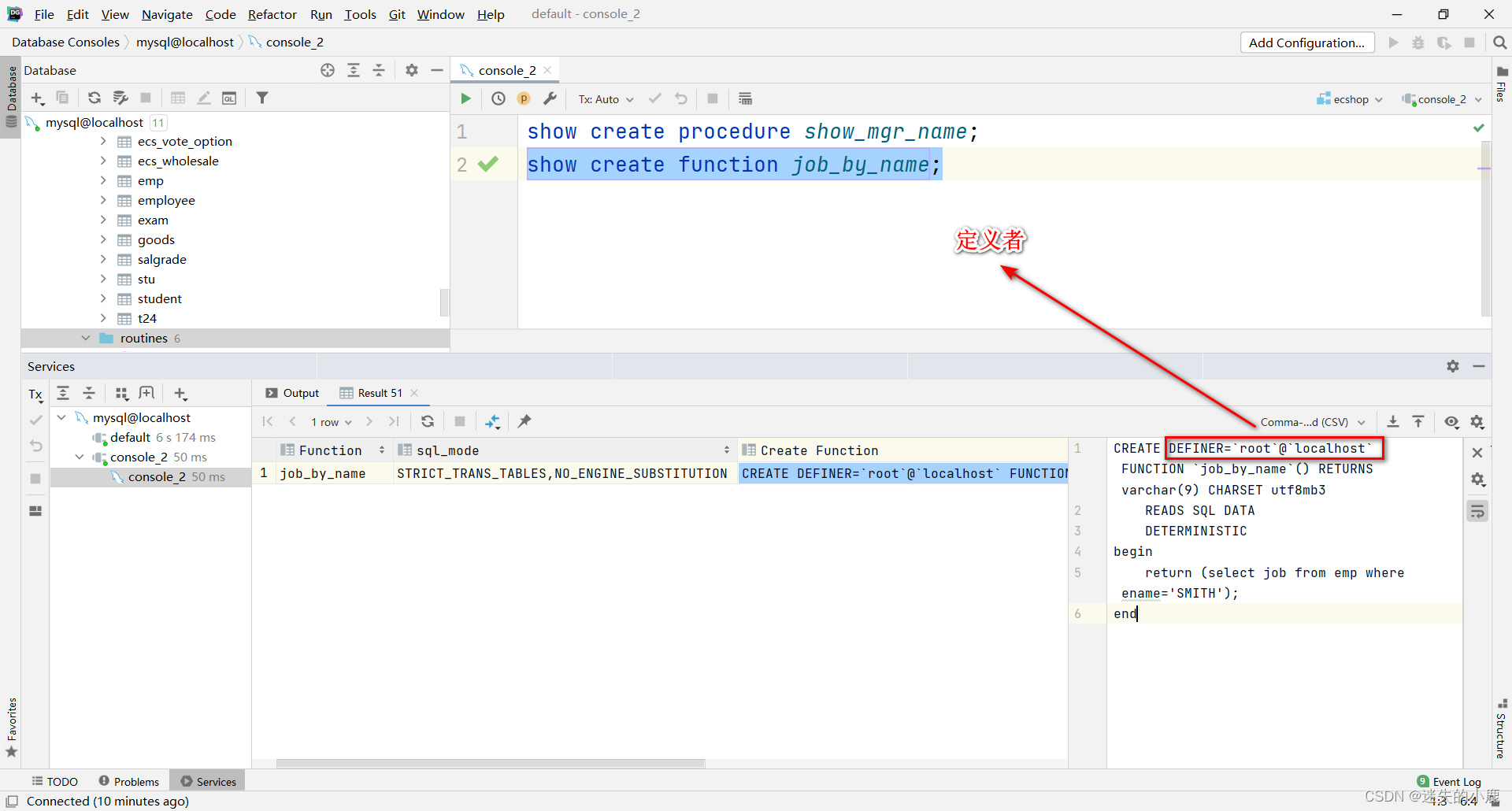
Task: Export data download icon
Action: (1393, 421)
